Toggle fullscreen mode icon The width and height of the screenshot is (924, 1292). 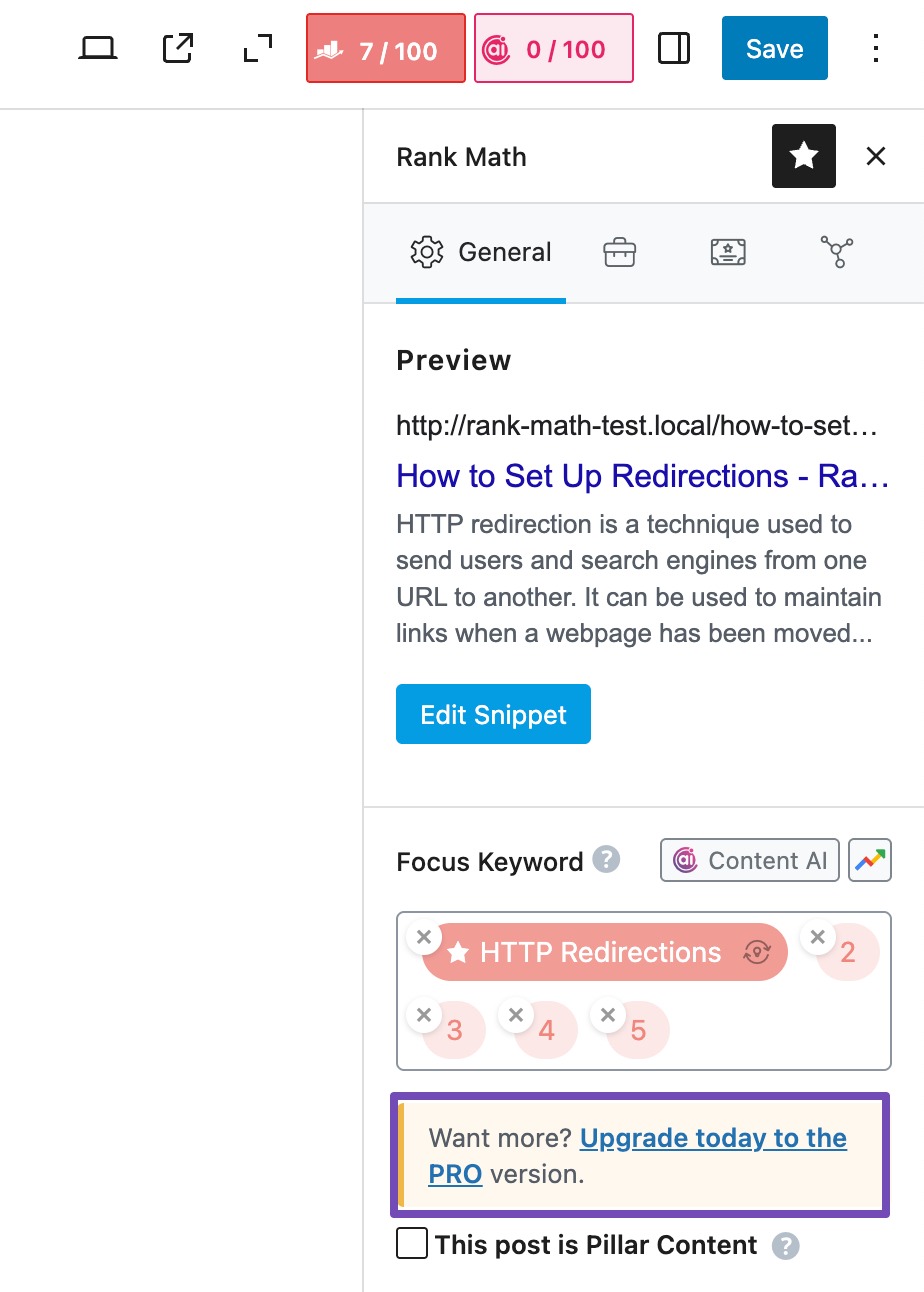[x=258, y=48]
